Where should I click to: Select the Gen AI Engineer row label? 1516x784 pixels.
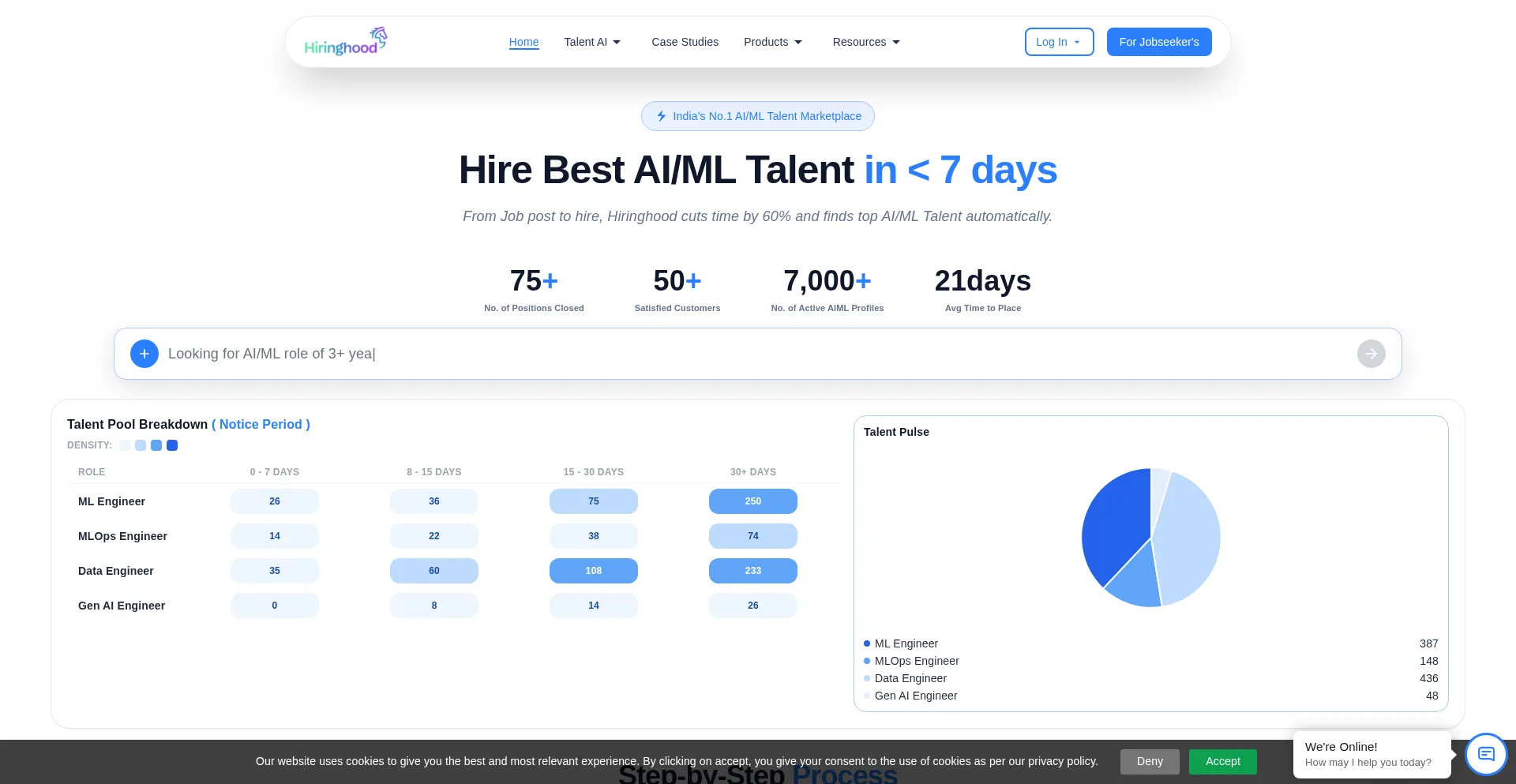click(x=122, y=606)
